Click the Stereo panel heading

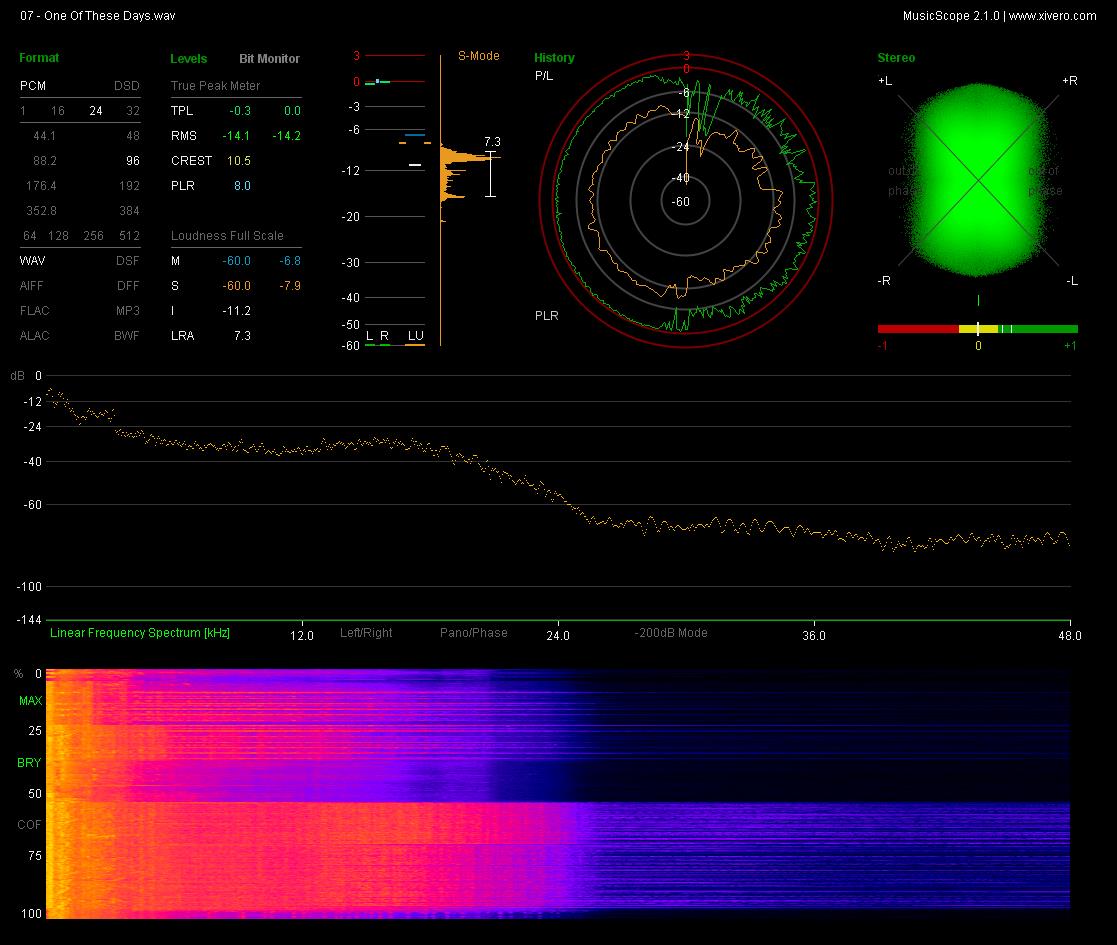[x=896, y=58]
